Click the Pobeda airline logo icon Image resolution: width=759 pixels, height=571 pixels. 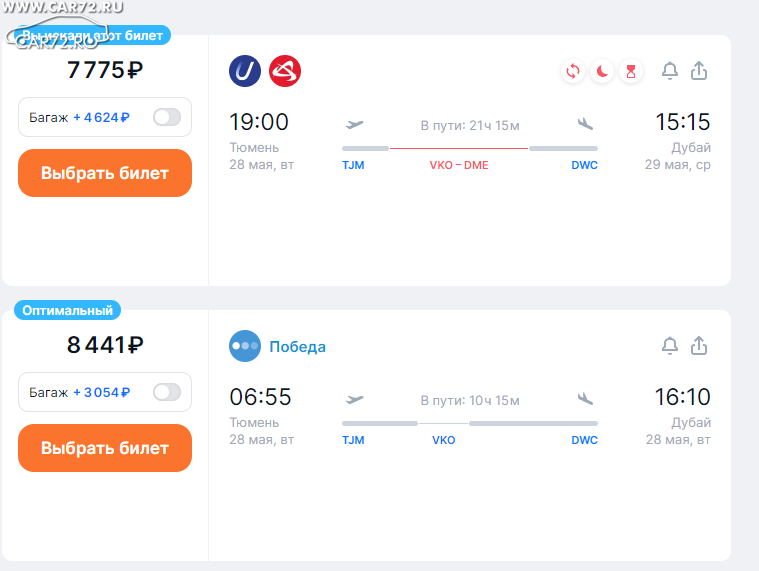(244, 346)
